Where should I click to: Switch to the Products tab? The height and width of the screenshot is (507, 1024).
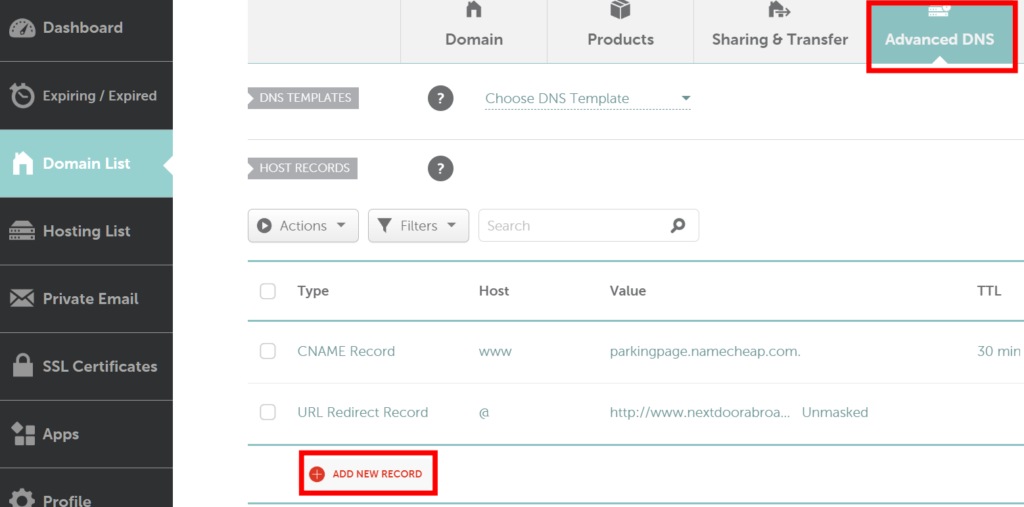[620, 31]
